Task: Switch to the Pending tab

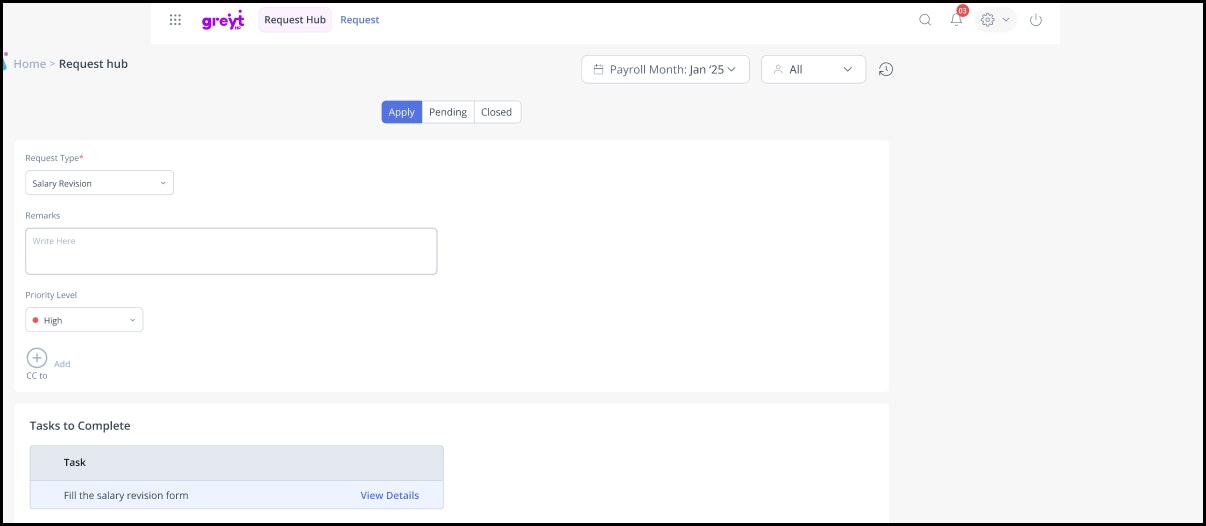Action: click(x=448, y=112)
